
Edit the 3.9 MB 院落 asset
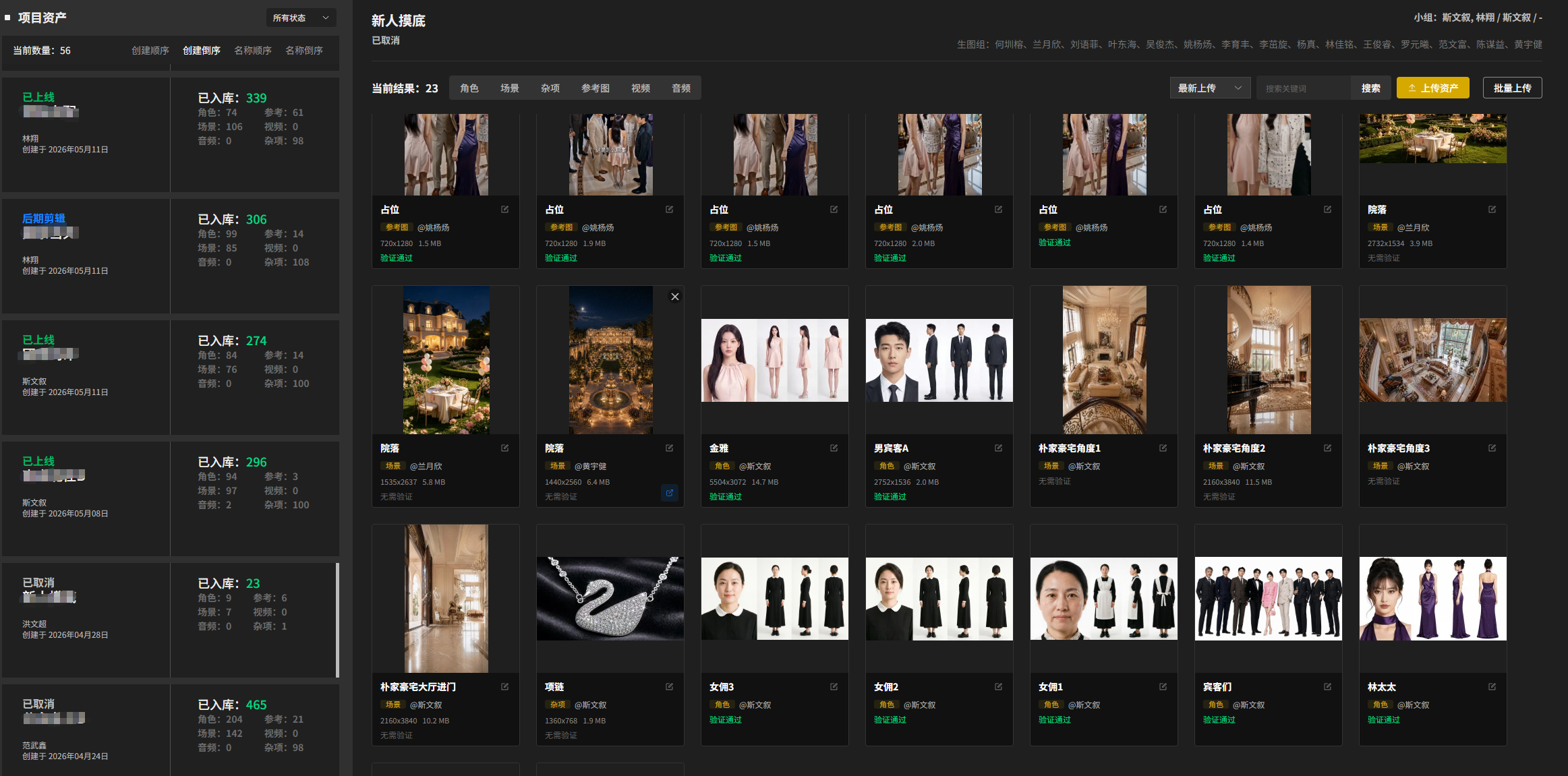pyautogui.click(x=1492, y=209)
